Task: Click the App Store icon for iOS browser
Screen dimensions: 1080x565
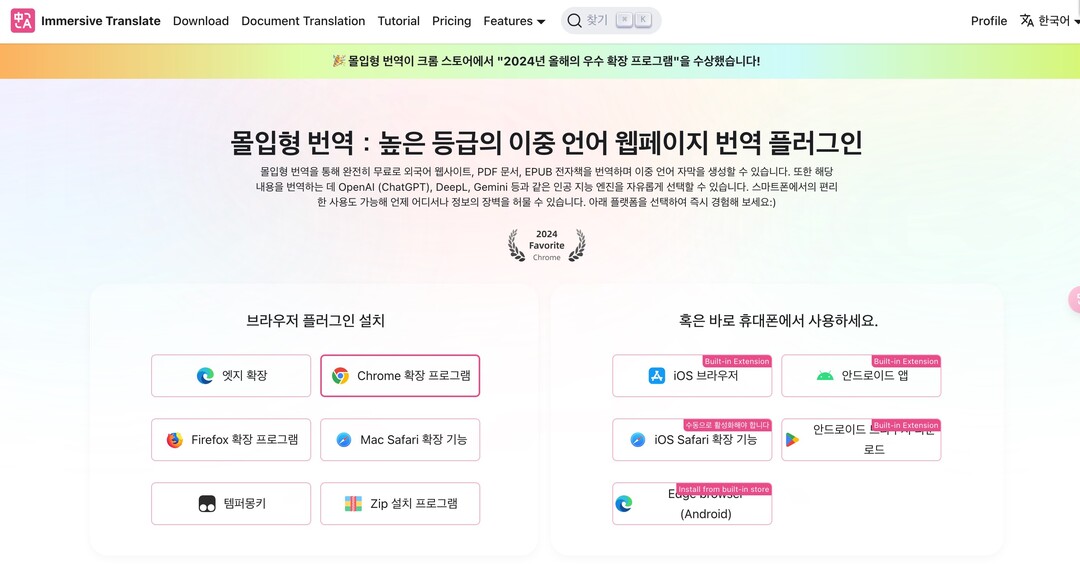Action: tap(657, 376)
